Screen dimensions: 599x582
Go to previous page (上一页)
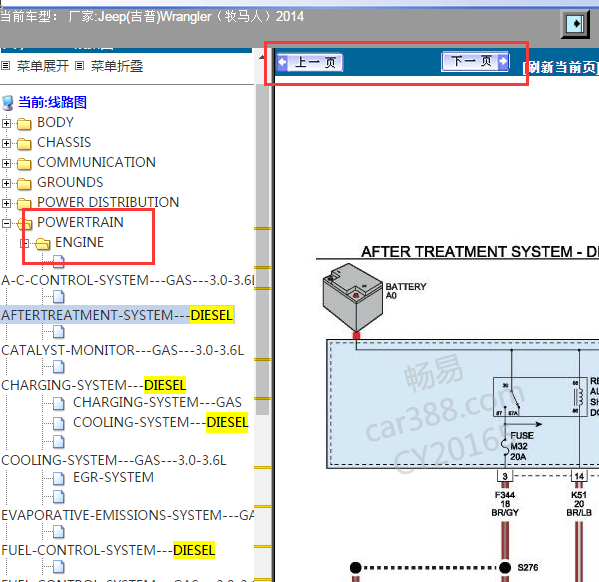310,62
